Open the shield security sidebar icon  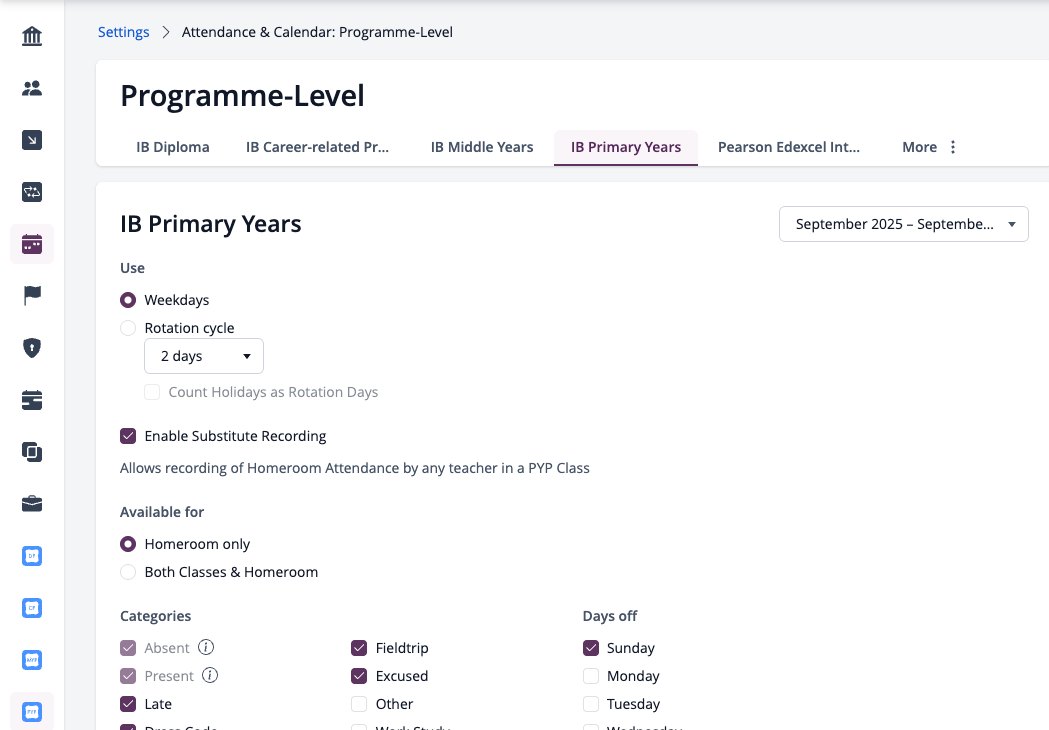point(32,348)
